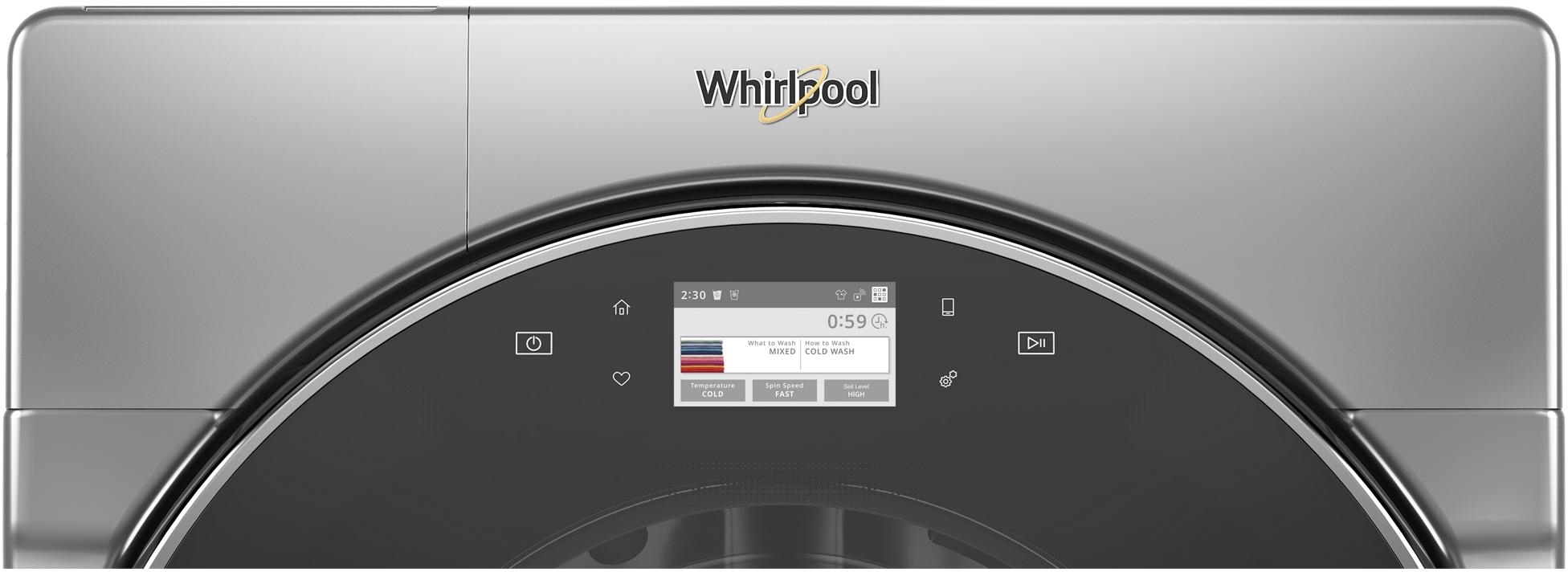This screenshot has height=572, width=1568.
Task: Tap the Power button icon
Action: pyautogui.click(x=533, y=343)
